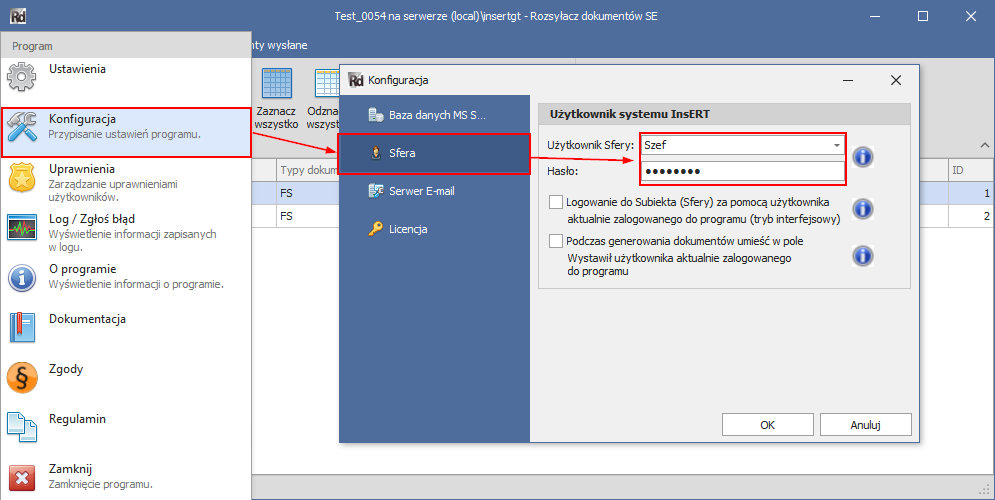Collapse the ribbon using chevron arrow
Viewport: 995px width, 500px height.
(984, 145)
